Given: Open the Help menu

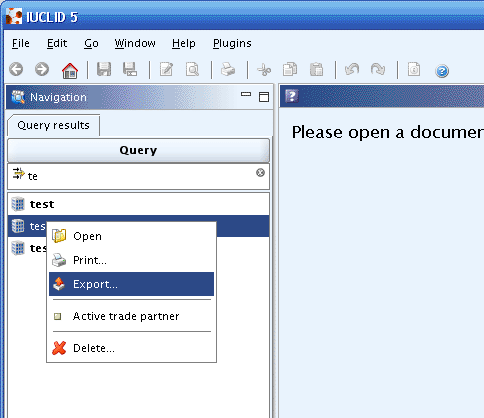Looking at the screenshot, I should pyautogui.click(x=184, y=43).
